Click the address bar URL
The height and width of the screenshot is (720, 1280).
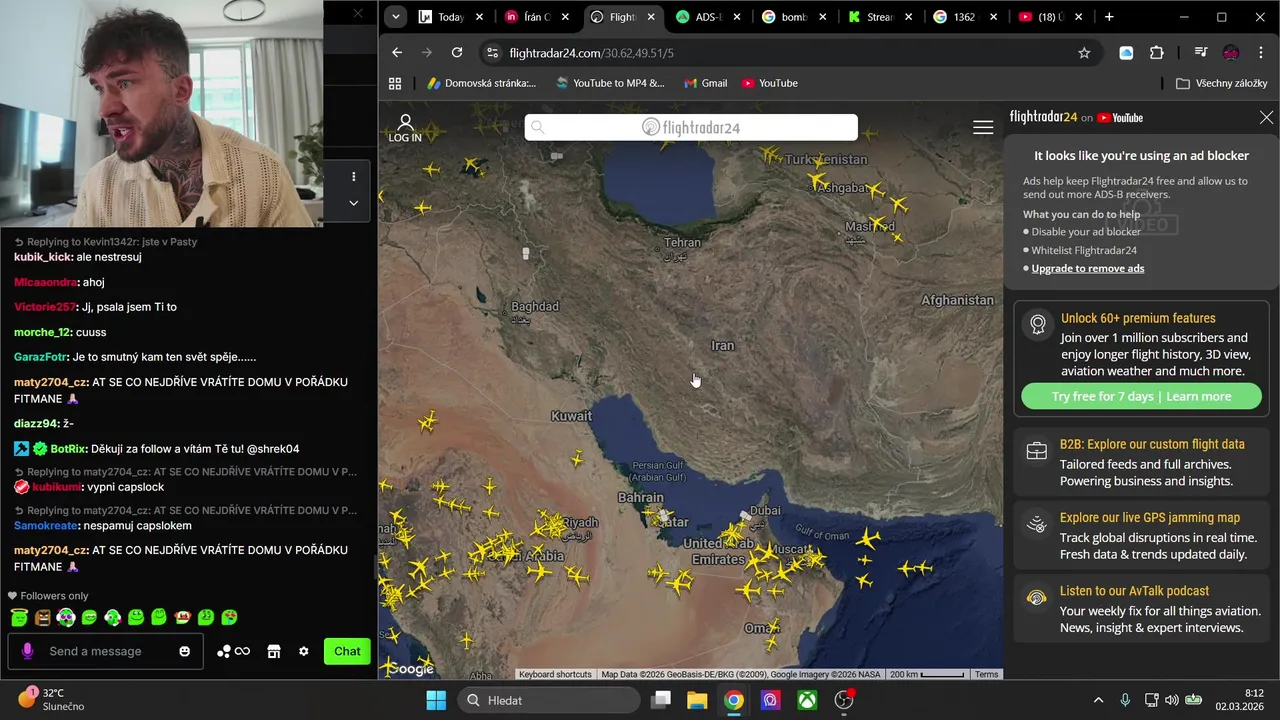592,53
